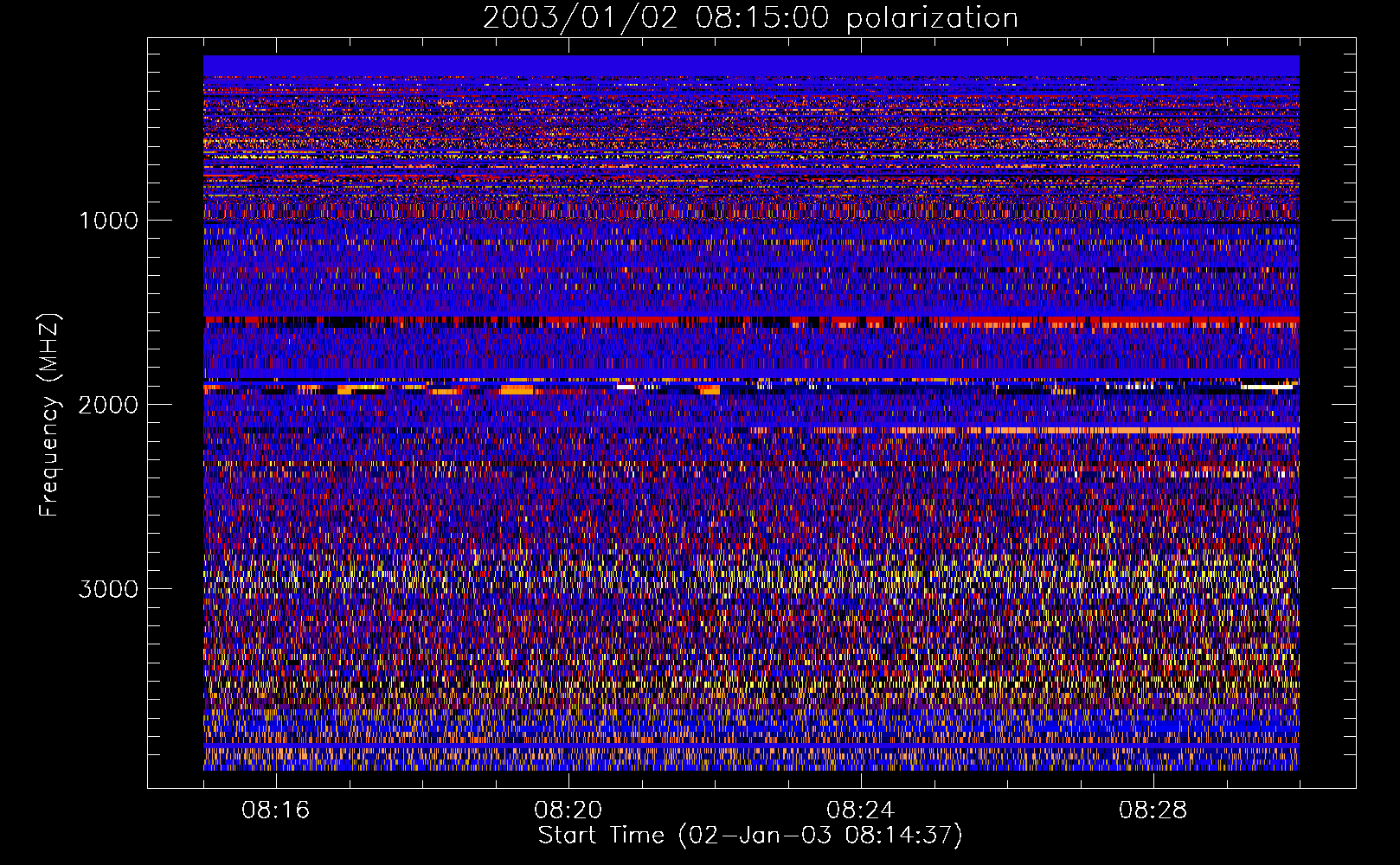Click the 08:16 time tick label
The height and width of the screenshot is (865, 1400).
(x=276, y=811)
